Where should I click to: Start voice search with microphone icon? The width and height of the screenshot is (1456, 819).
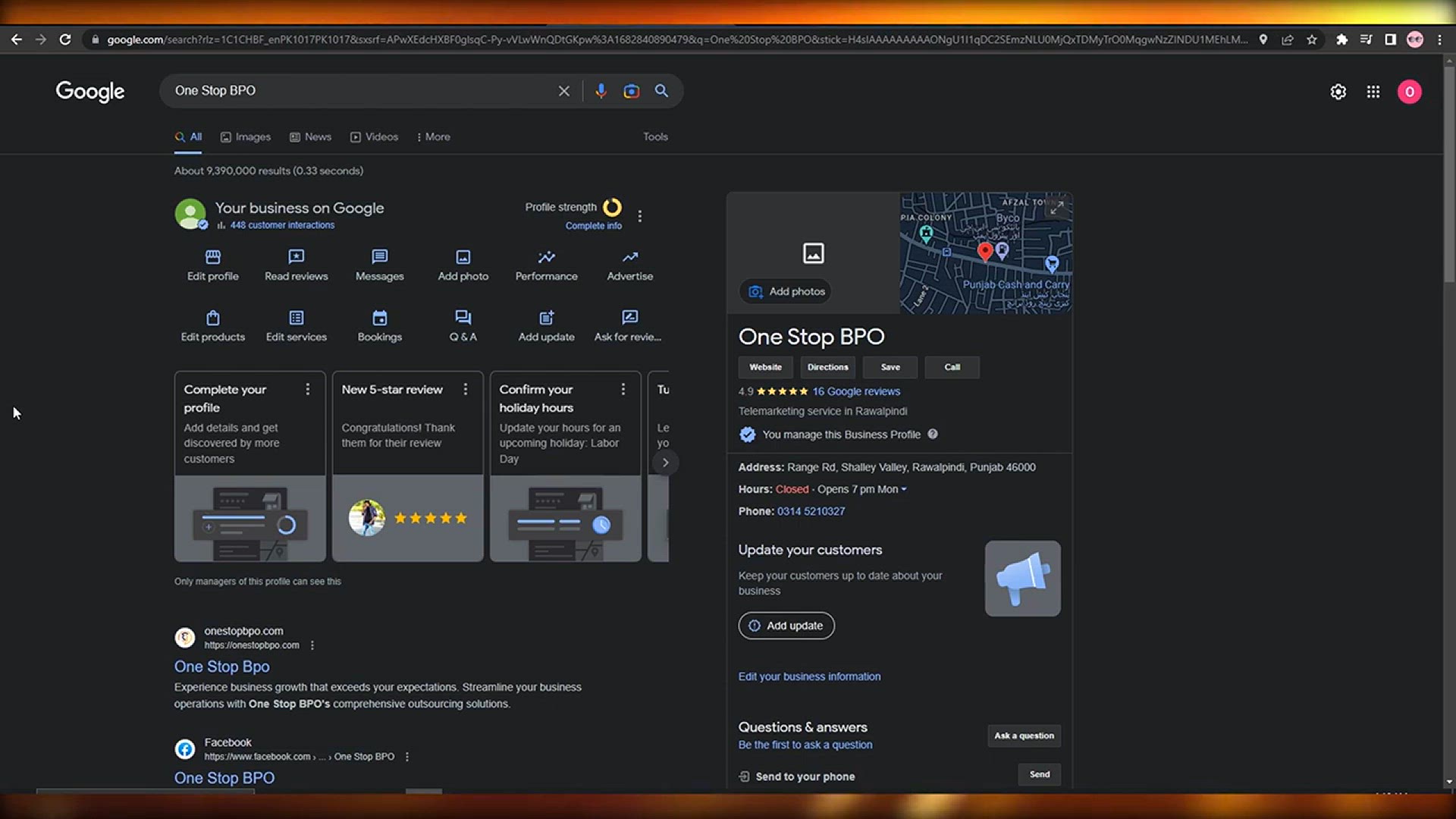tap(601, 91)
